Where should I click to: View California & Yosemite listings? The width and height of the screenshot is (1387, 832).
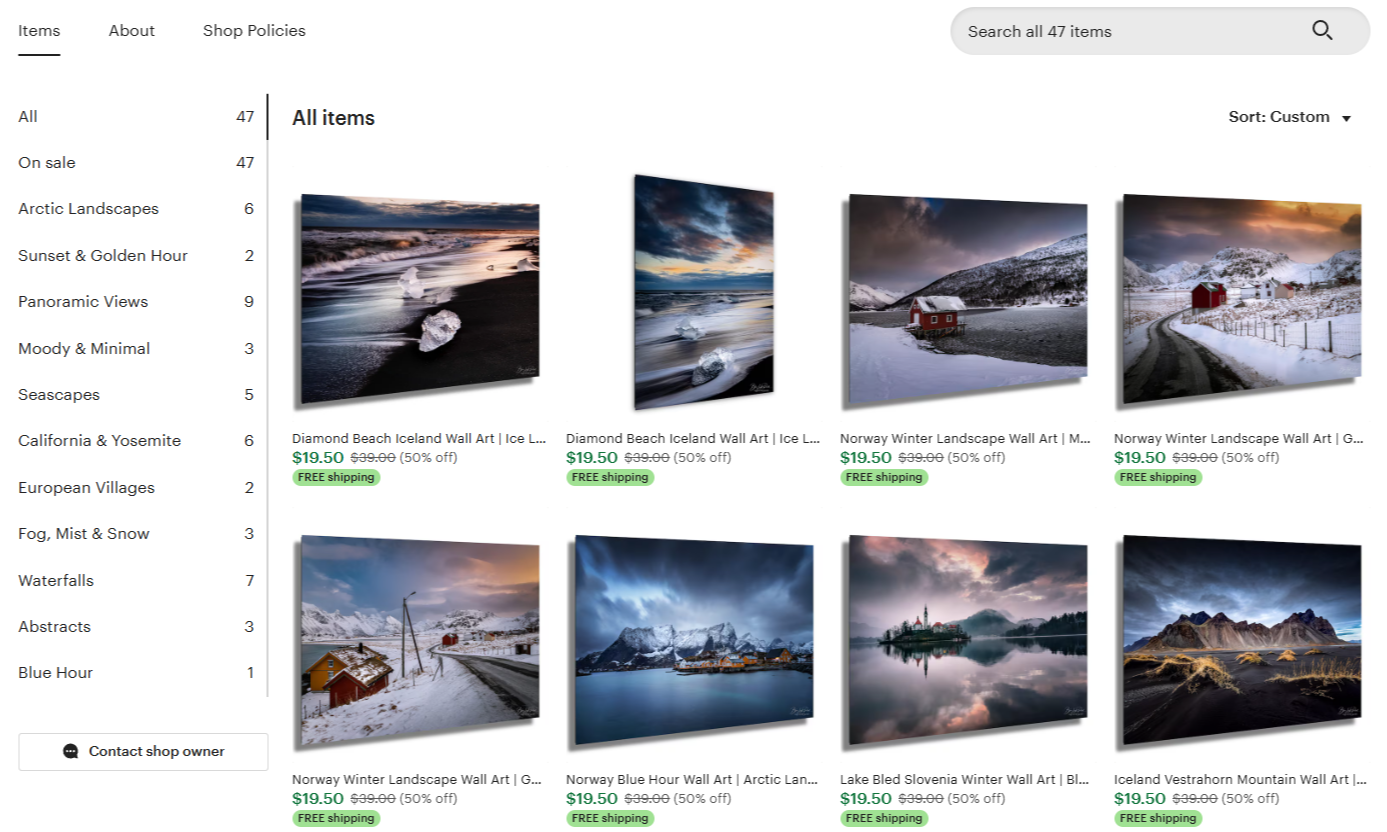pos(136,441)
